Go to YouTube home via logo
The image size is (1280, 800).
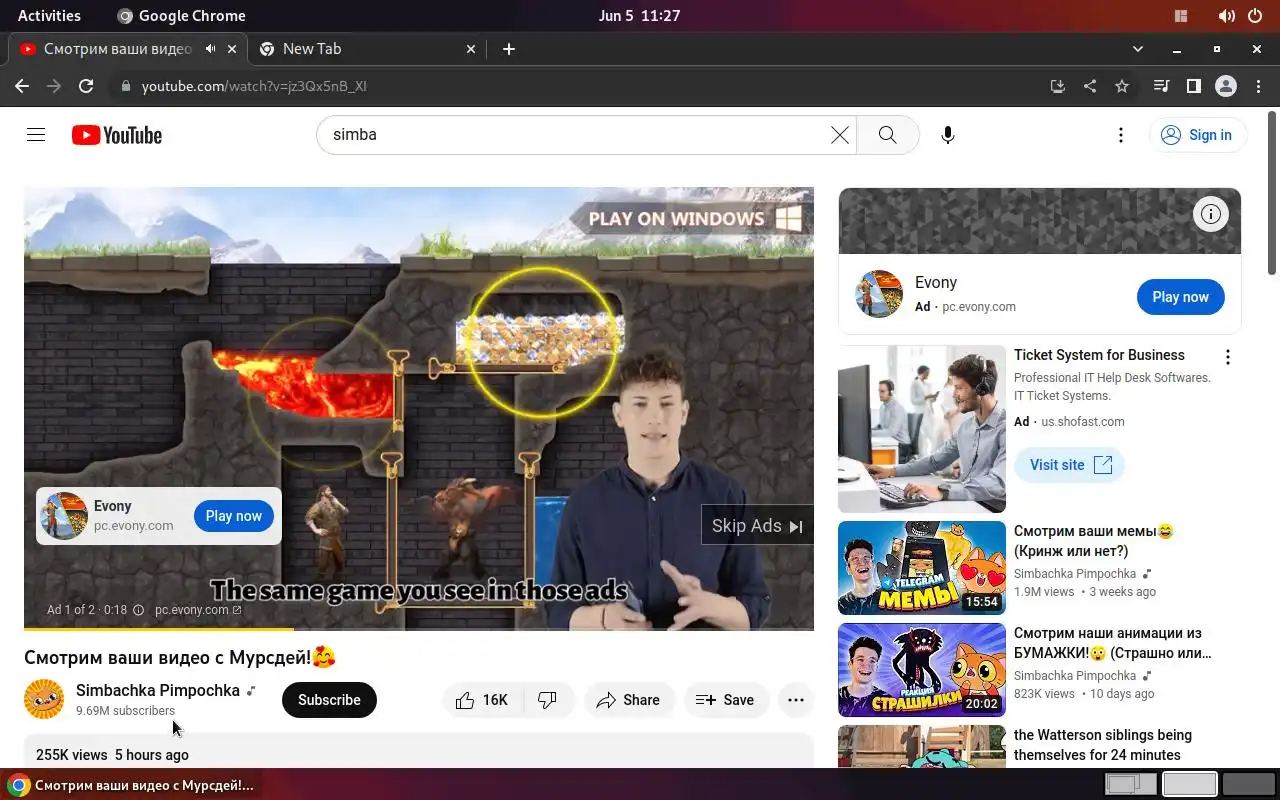(x=117, y=135)
